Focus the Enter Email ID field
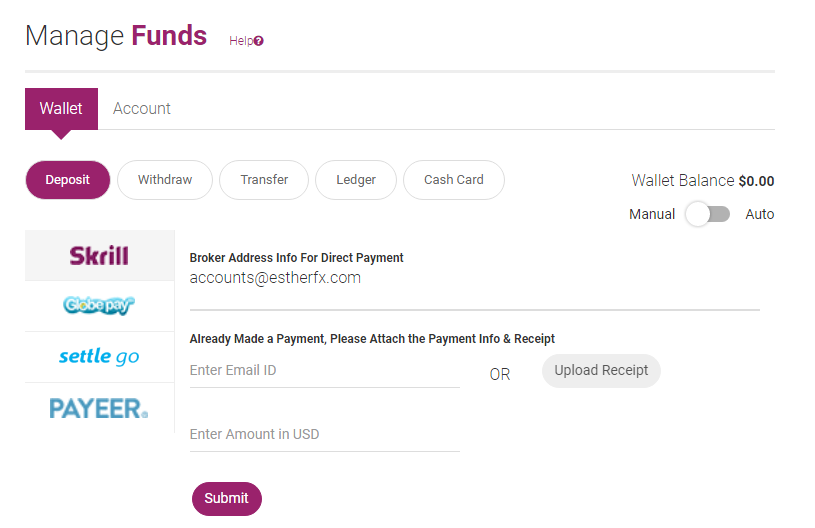 coord(324,371)
